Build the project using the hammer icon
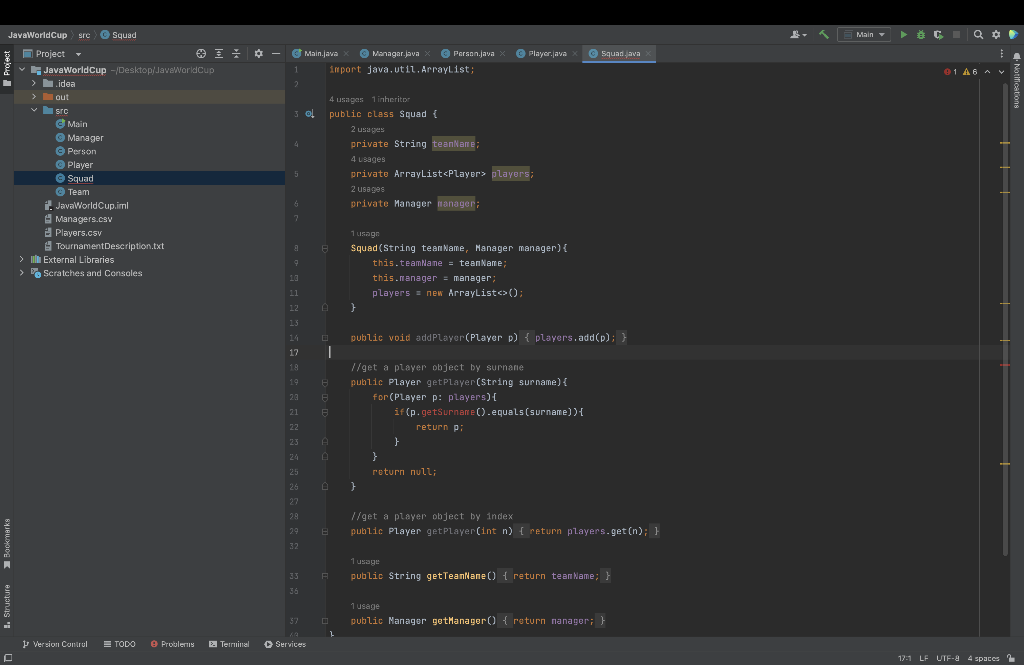This screenshot has height=665, width=1024. [825, 33]
